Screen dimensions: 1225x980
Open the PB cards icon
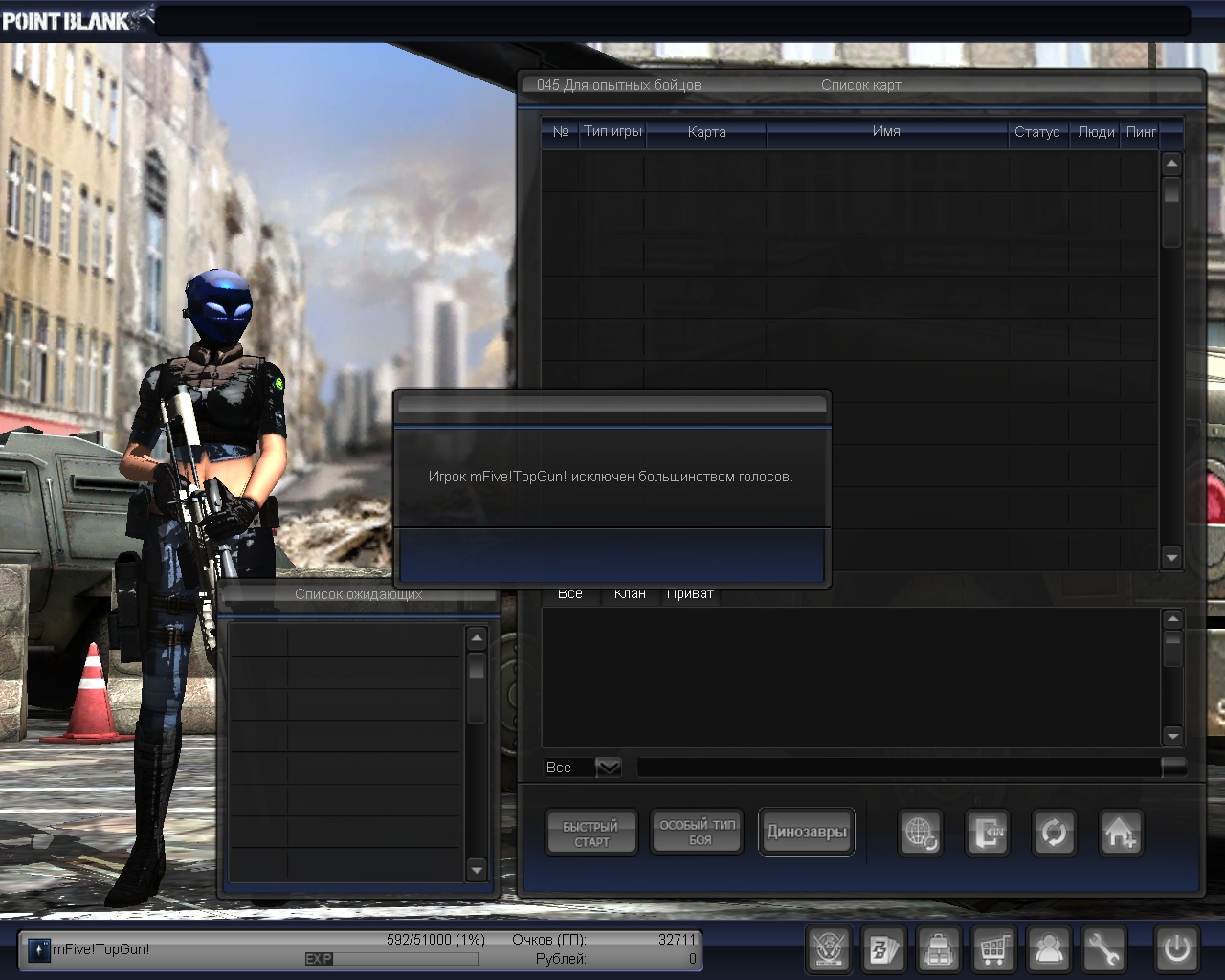pos(884,949)
